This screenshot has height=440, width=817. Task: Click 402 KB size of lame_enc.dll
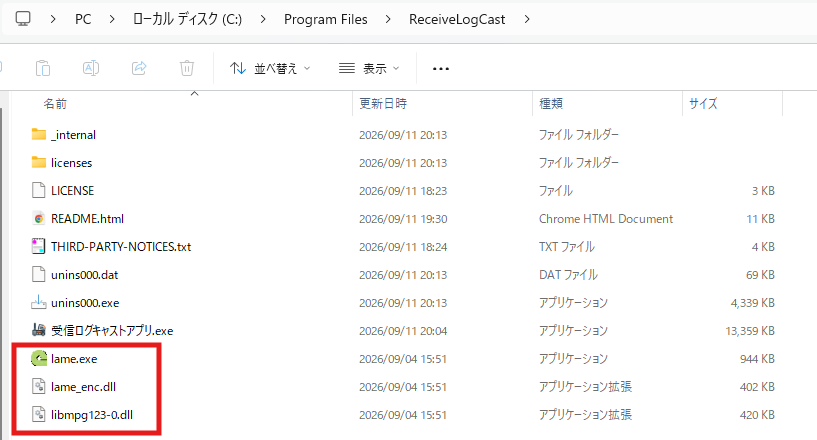(757, 387)
